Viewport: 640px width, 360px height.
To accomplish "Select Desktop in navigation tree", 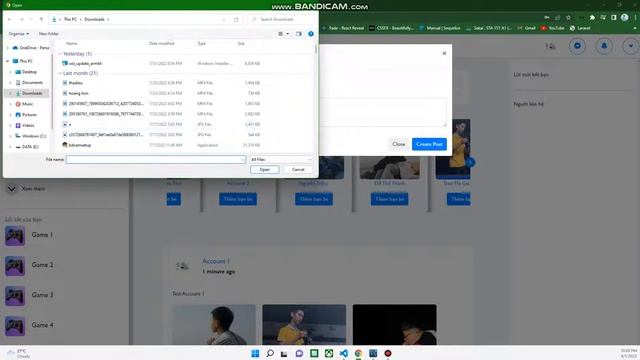I will (26, 72).
